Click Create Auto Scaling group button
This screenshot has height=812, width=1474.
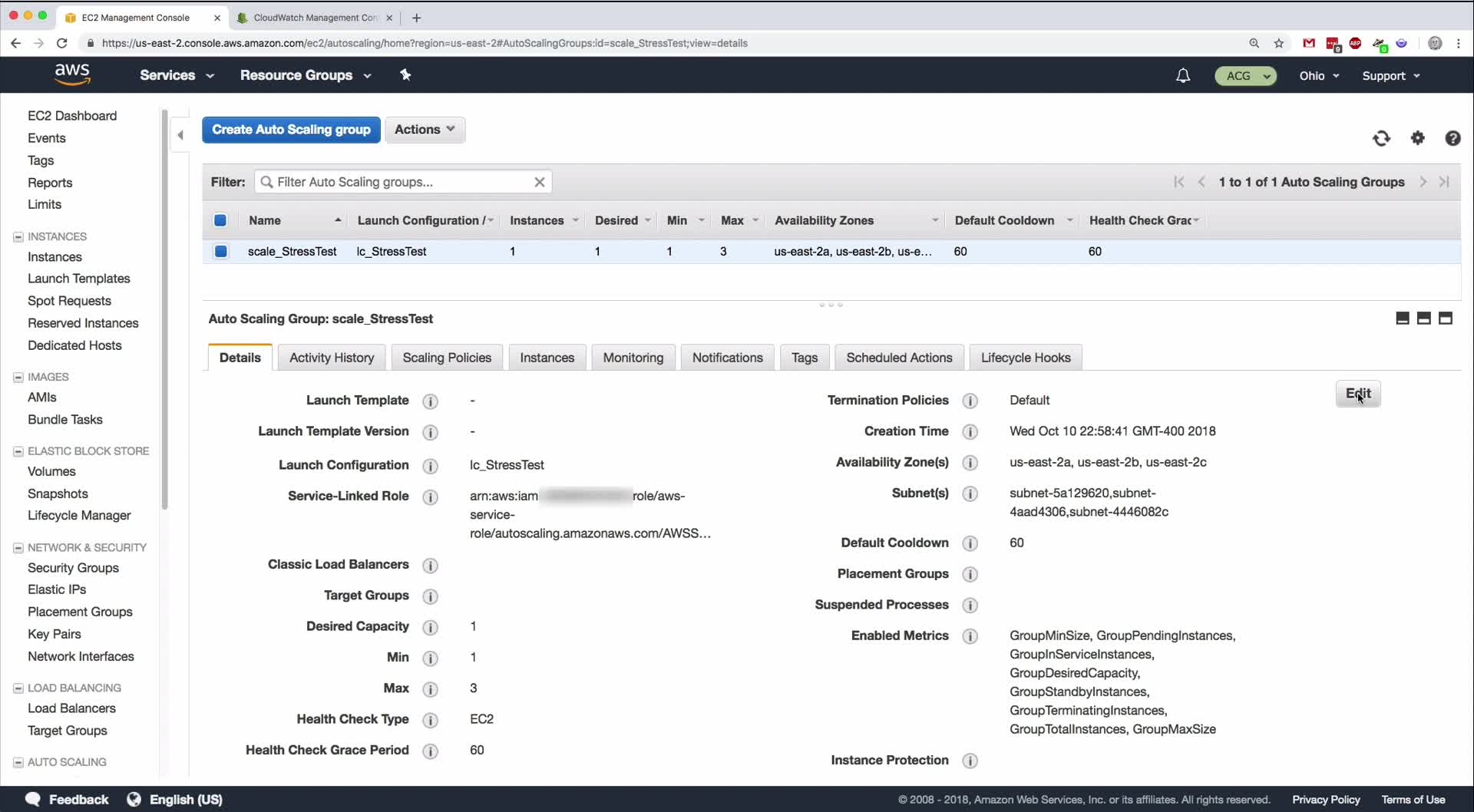(x=291, y=130)
